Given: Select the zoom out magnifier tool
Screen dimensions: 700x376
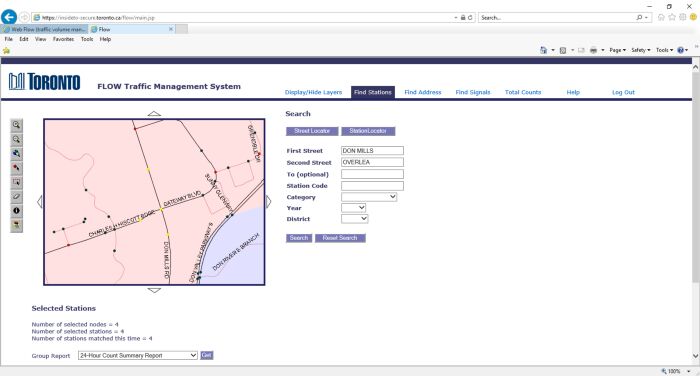Looking at the screenshot, I should tap(17, 139).
